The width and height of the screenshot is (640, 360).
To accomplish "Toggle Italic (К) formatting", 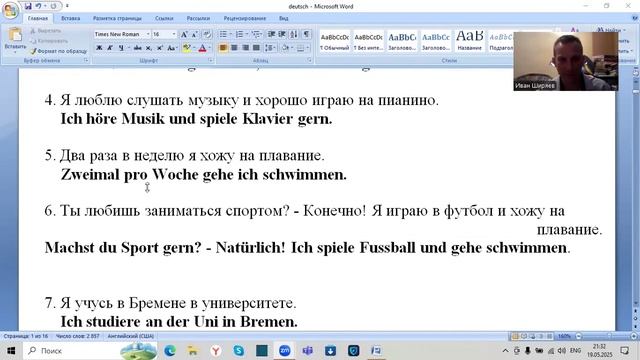I will coord(110,48).
